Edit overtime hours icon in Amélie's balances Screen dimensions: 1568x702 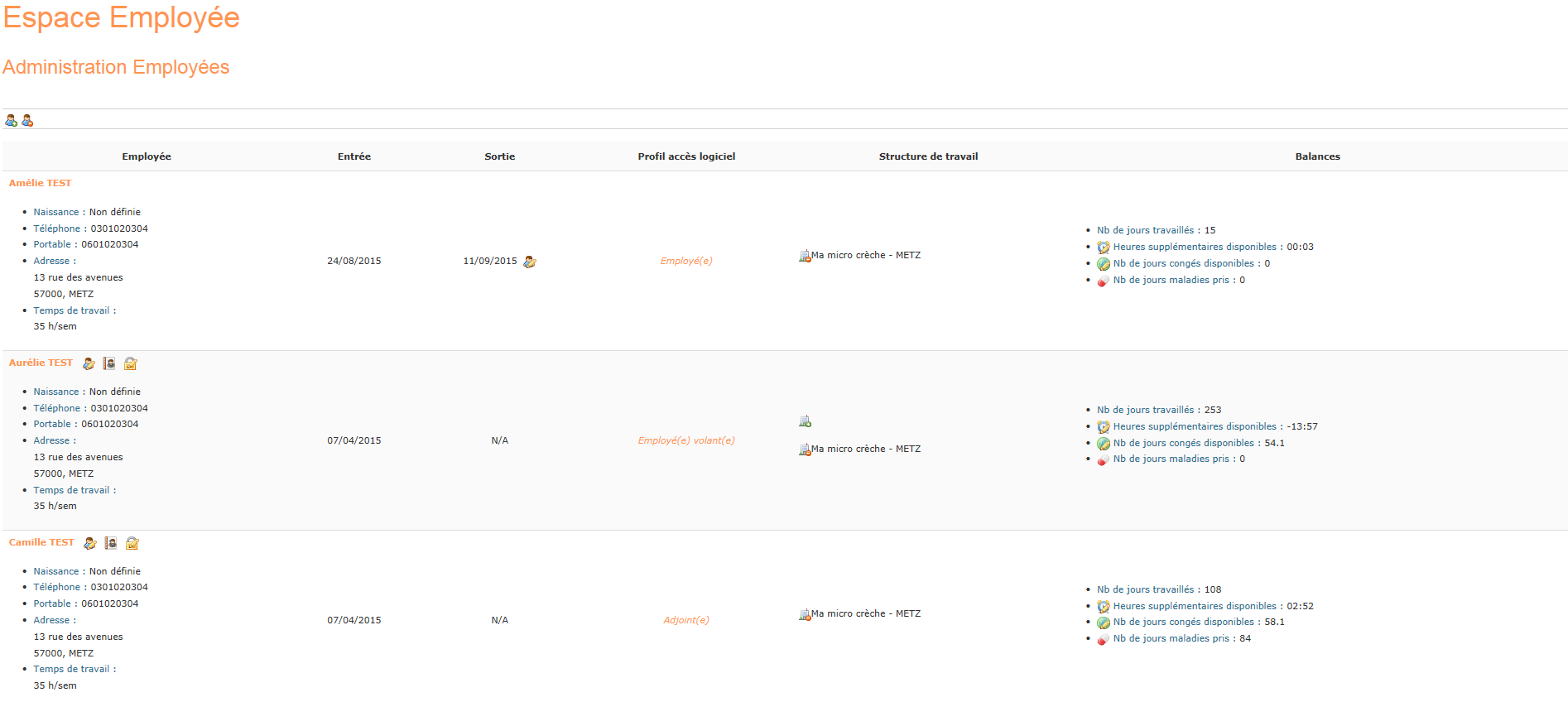point(1104,248)
